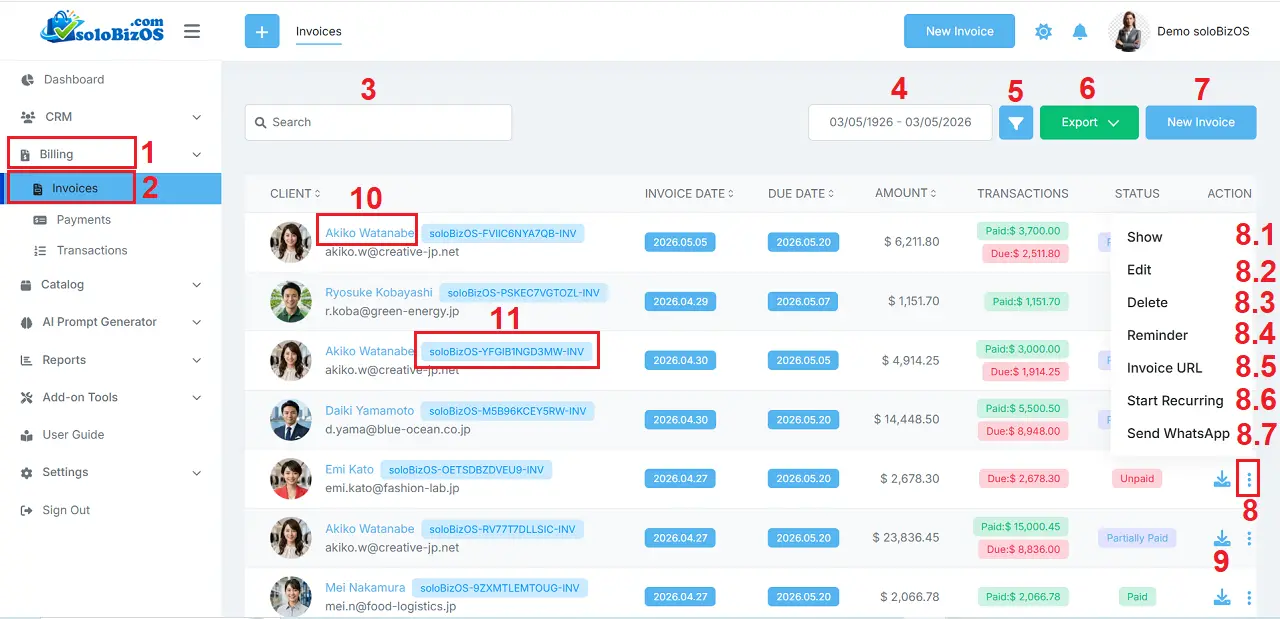The width and height of the screenshot is (1280, 619).
Task: Open actions menu for Emi Kato invoice
Action: (x=1249, y=479)
